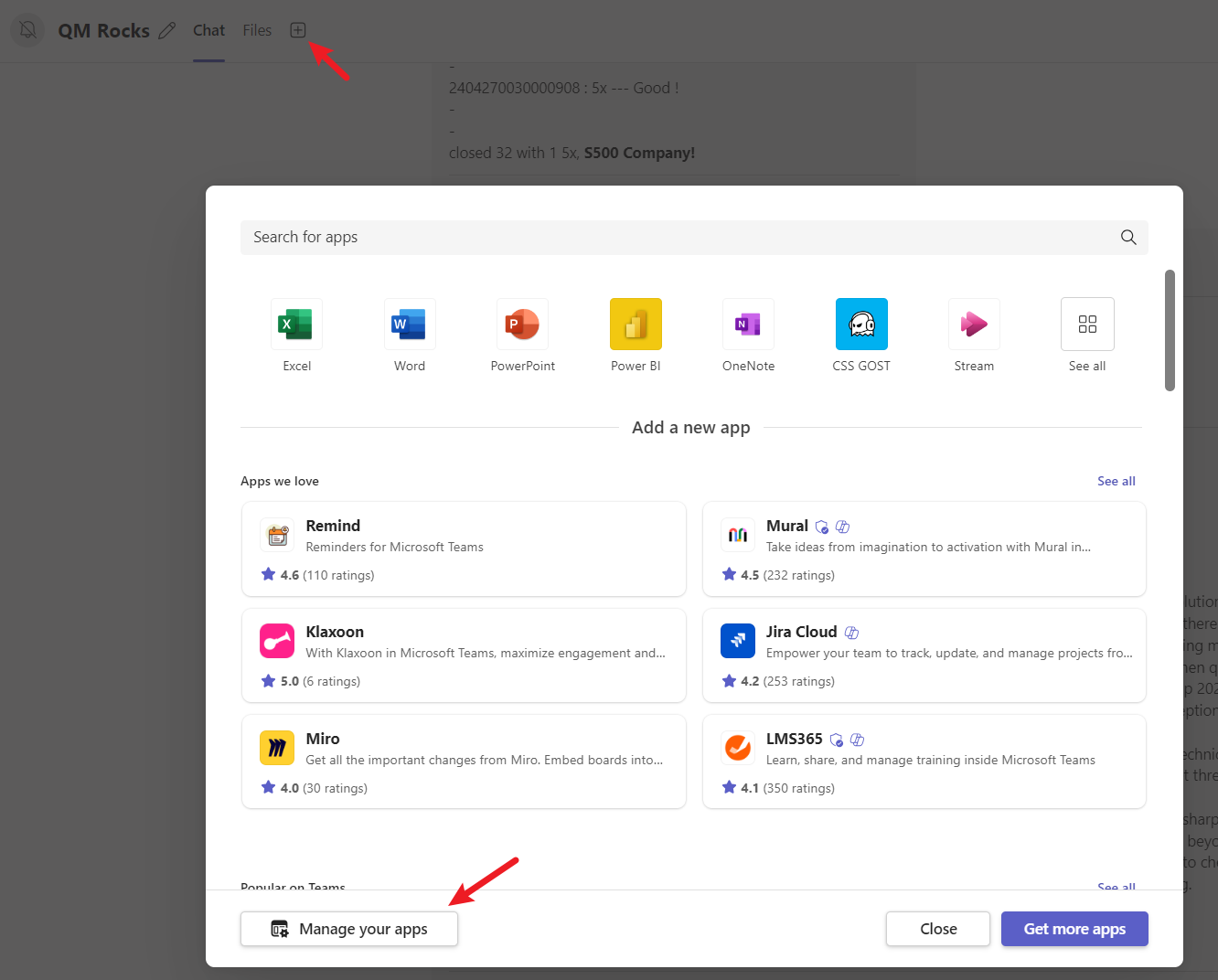Open the LMS365 app title

(x=795, y=739)
